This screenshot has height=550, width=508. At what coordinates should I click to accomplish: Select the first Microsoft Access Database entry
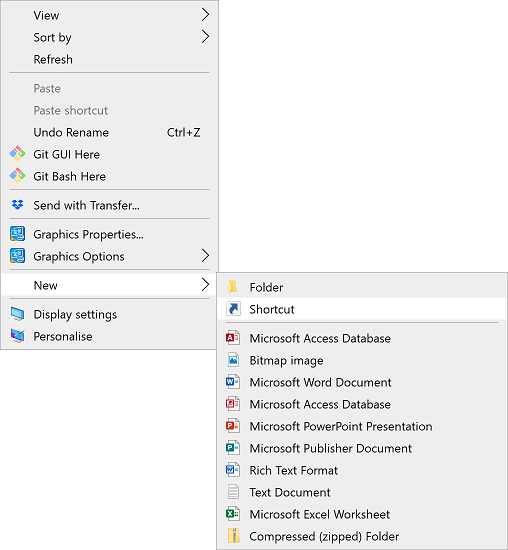[362, 338]
